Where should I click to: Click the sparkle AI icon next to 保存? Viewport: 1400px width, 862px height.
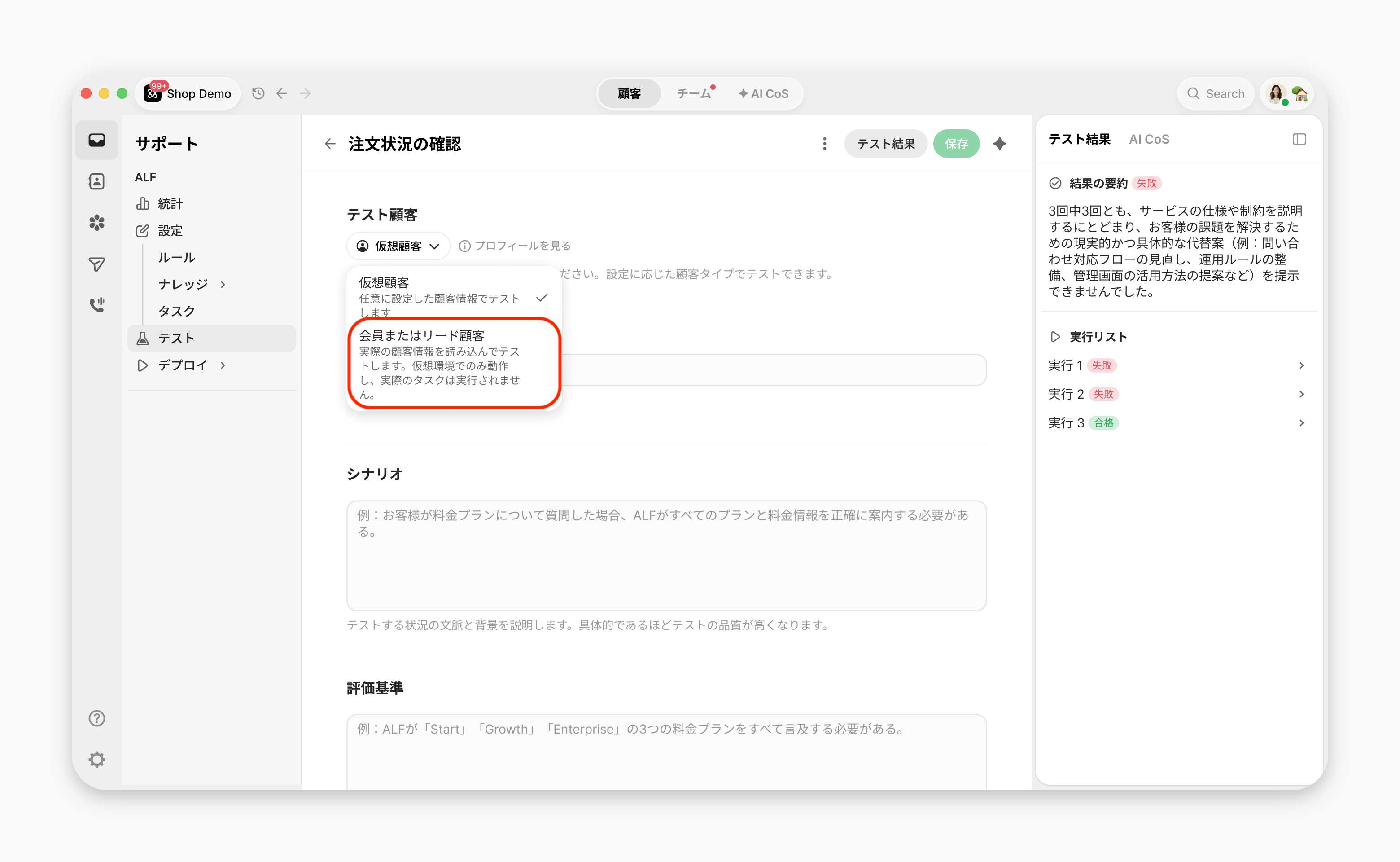(x=999, y=144)
